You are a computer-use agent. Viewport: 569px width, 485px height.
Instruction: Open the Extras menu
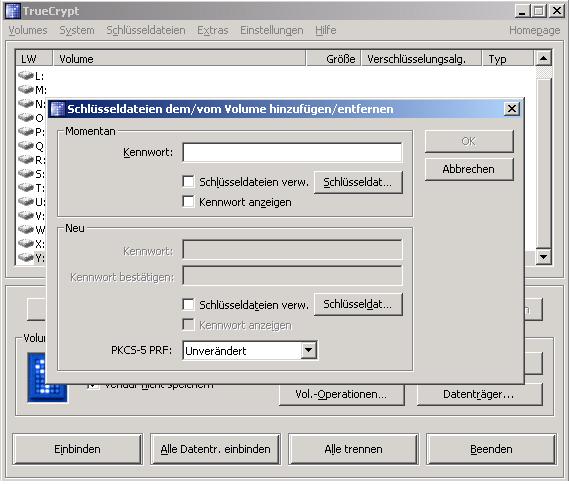coord(213,30)
